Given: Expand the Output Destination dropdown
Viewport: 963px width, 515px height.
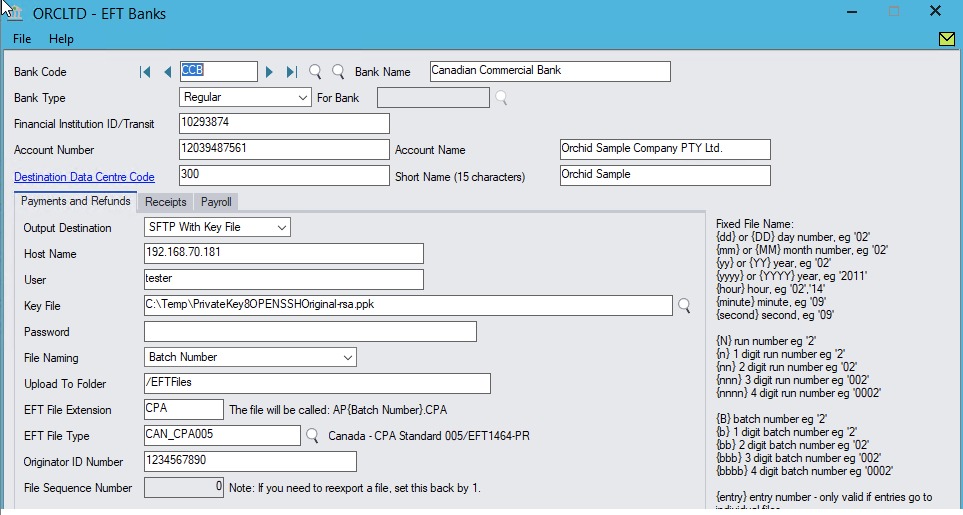Looking at the screenshot, I should click(x=282, y=227).
